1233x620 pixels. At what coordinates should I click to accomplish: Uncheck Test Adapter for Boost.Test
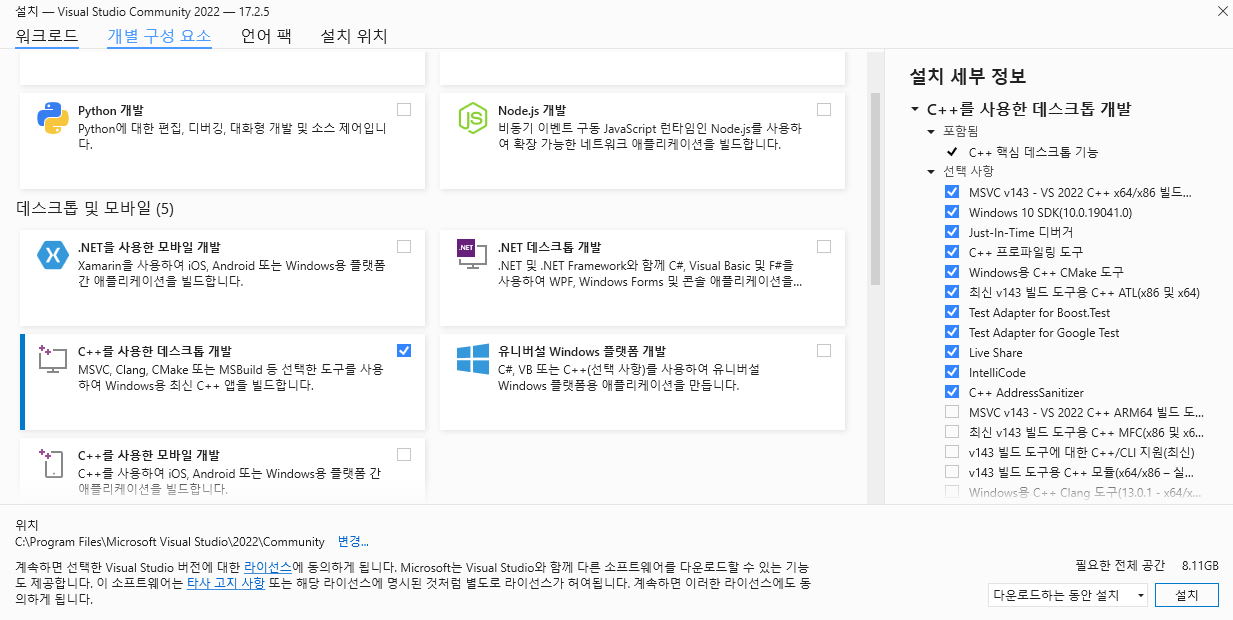click(x=952, y=312)
